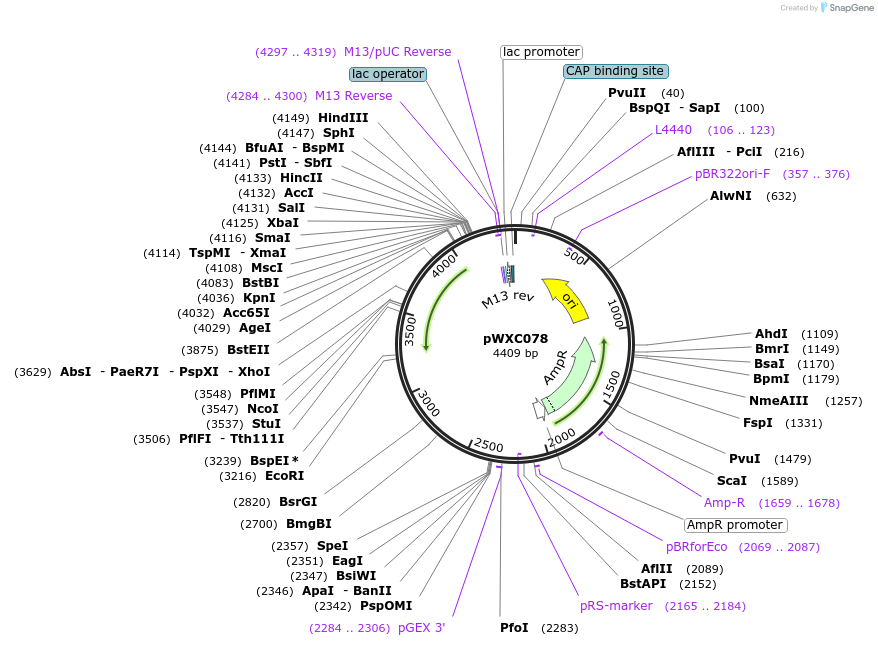Select the L4440 primer label
This screenshot has width=878, height=646.
tap(673, 130)
